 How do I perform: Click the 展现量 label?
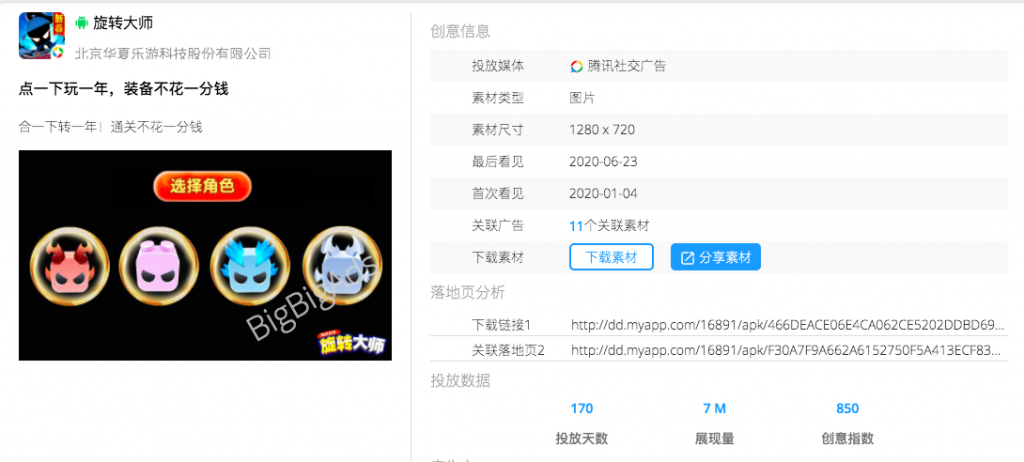pos(714,438)
